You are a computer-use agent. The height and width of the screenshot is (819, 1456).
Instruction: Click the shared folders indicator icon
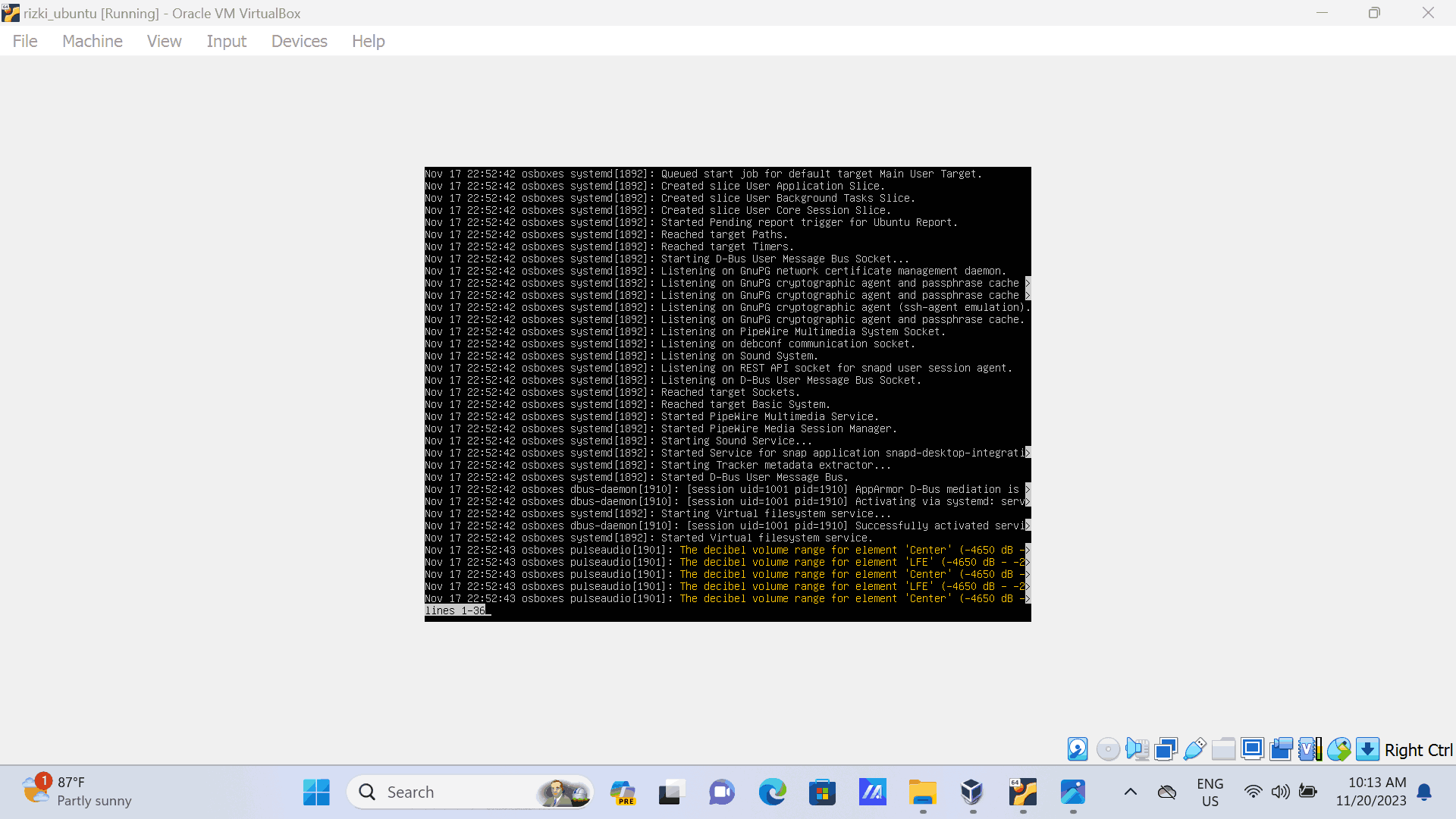[1223, 749]
